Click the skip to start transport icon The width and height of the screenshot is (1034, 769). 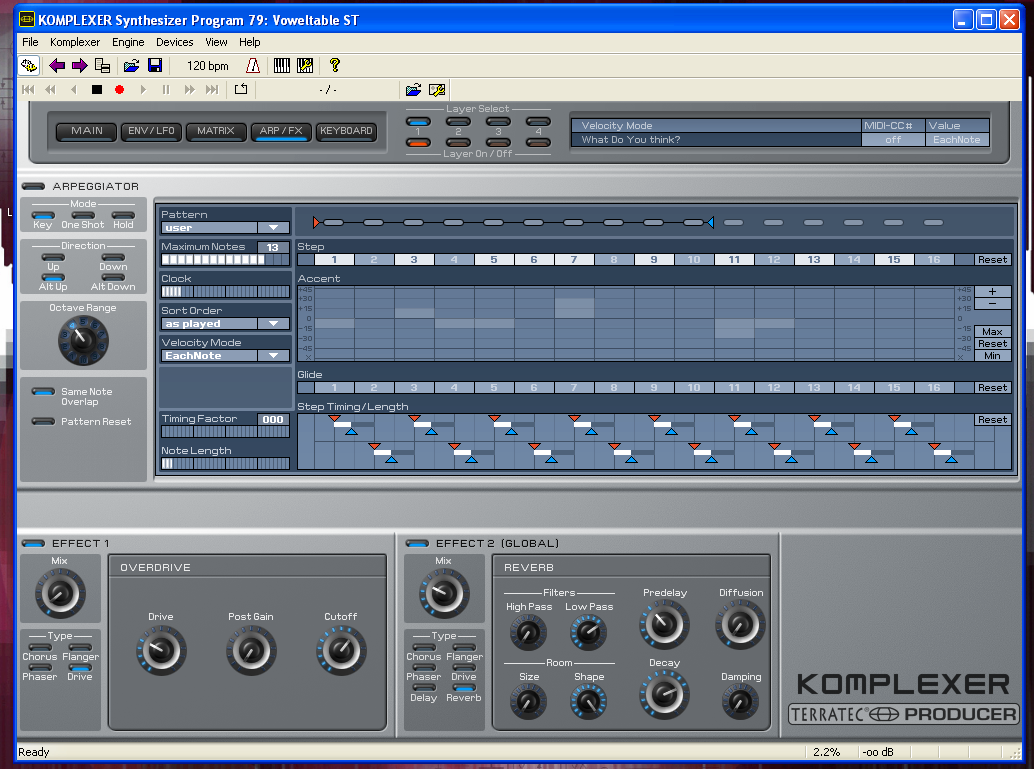click(28, 90)
